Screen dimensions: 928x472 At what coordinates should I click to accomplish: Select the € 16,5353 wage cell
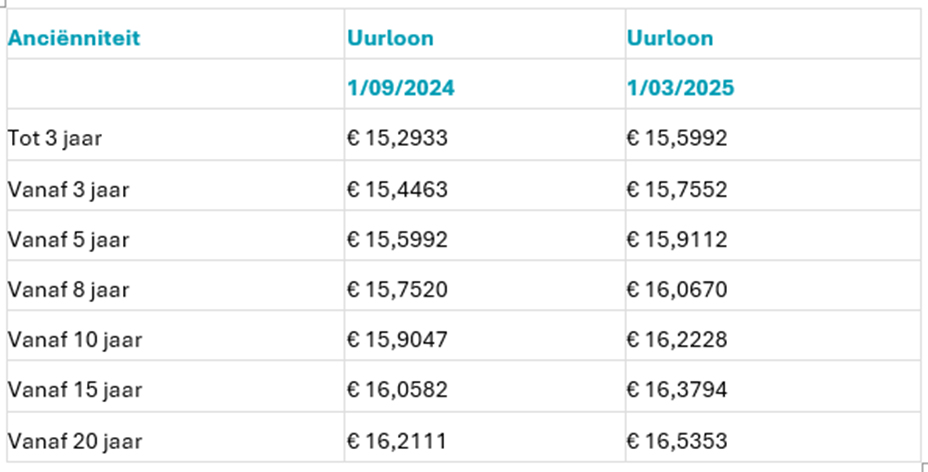click(677, 441)
